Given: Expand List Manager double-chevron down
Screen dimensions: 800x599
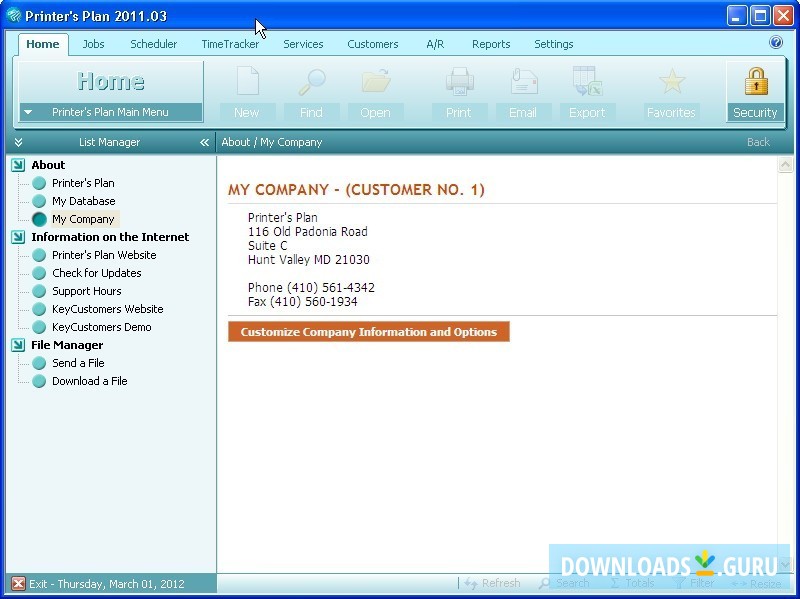Looking at the screenshot, I should click(18, 142).
